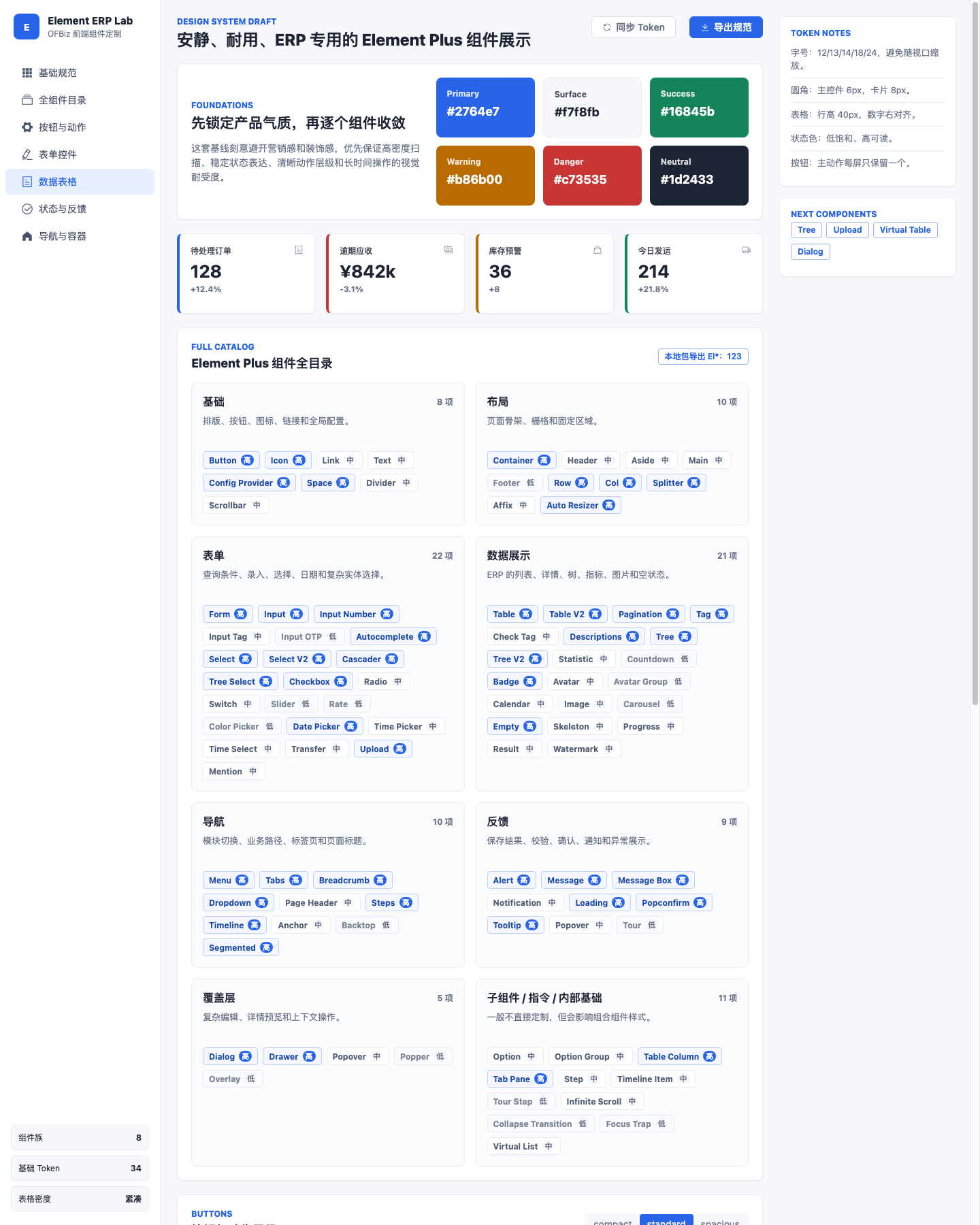
Task: Click the Button component tag in 基础
Action: (231, 461)
